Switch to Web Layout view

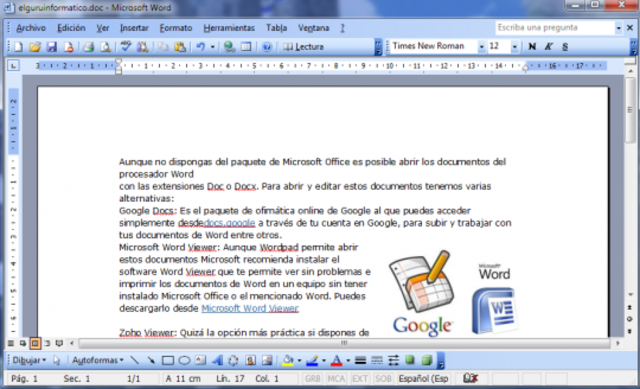23,343
